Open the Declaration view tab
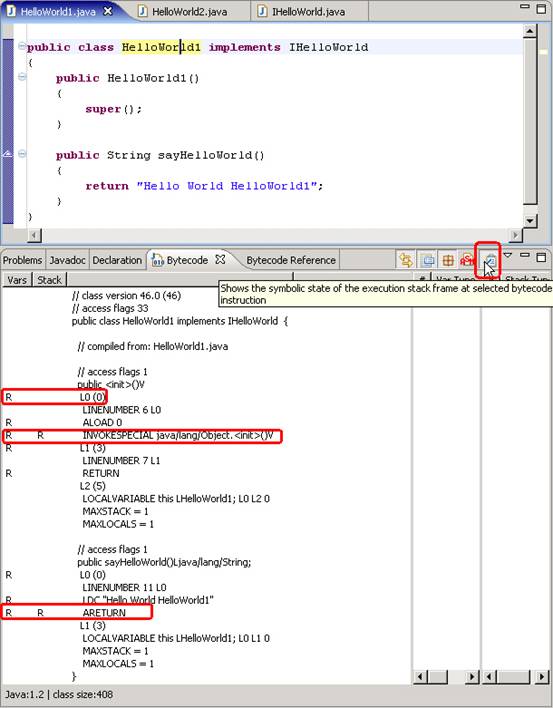553x708 pixels. [117, 260]
